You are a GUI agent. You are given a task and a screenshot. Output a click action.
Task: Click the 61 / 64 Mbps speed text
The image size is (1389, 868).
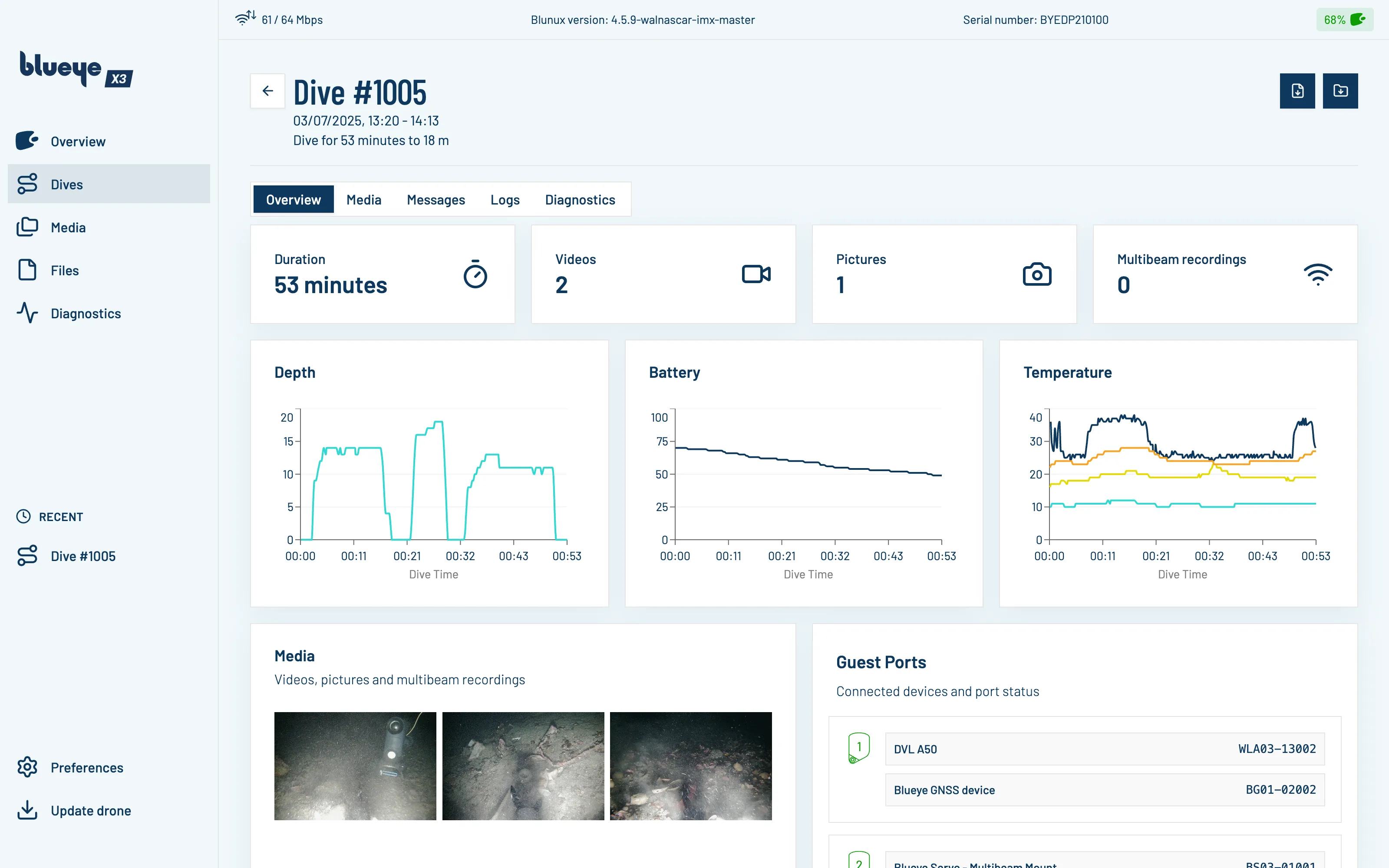pos(292,20)
